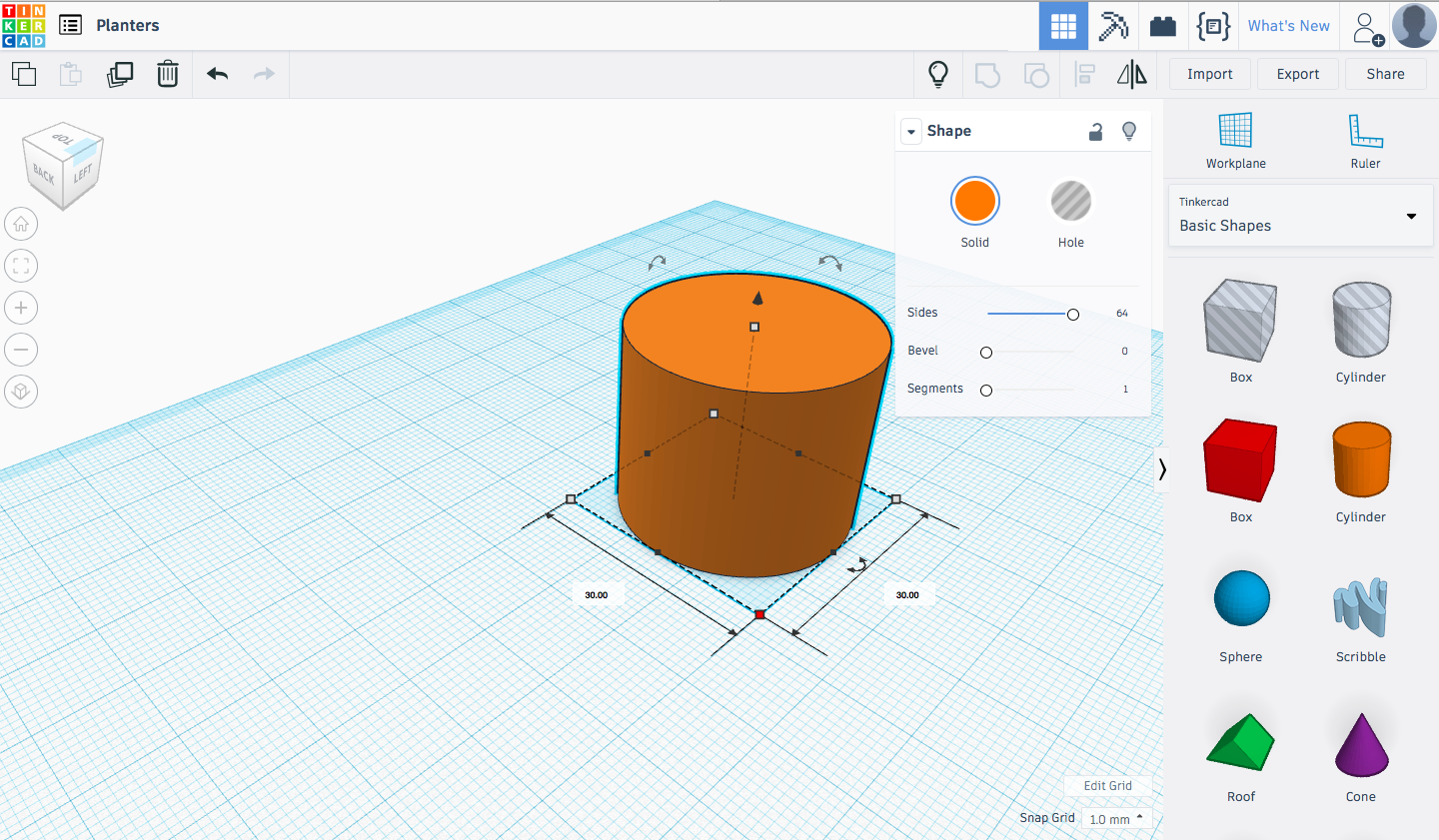Switch to 3D design grid view

coord(1063,26)
